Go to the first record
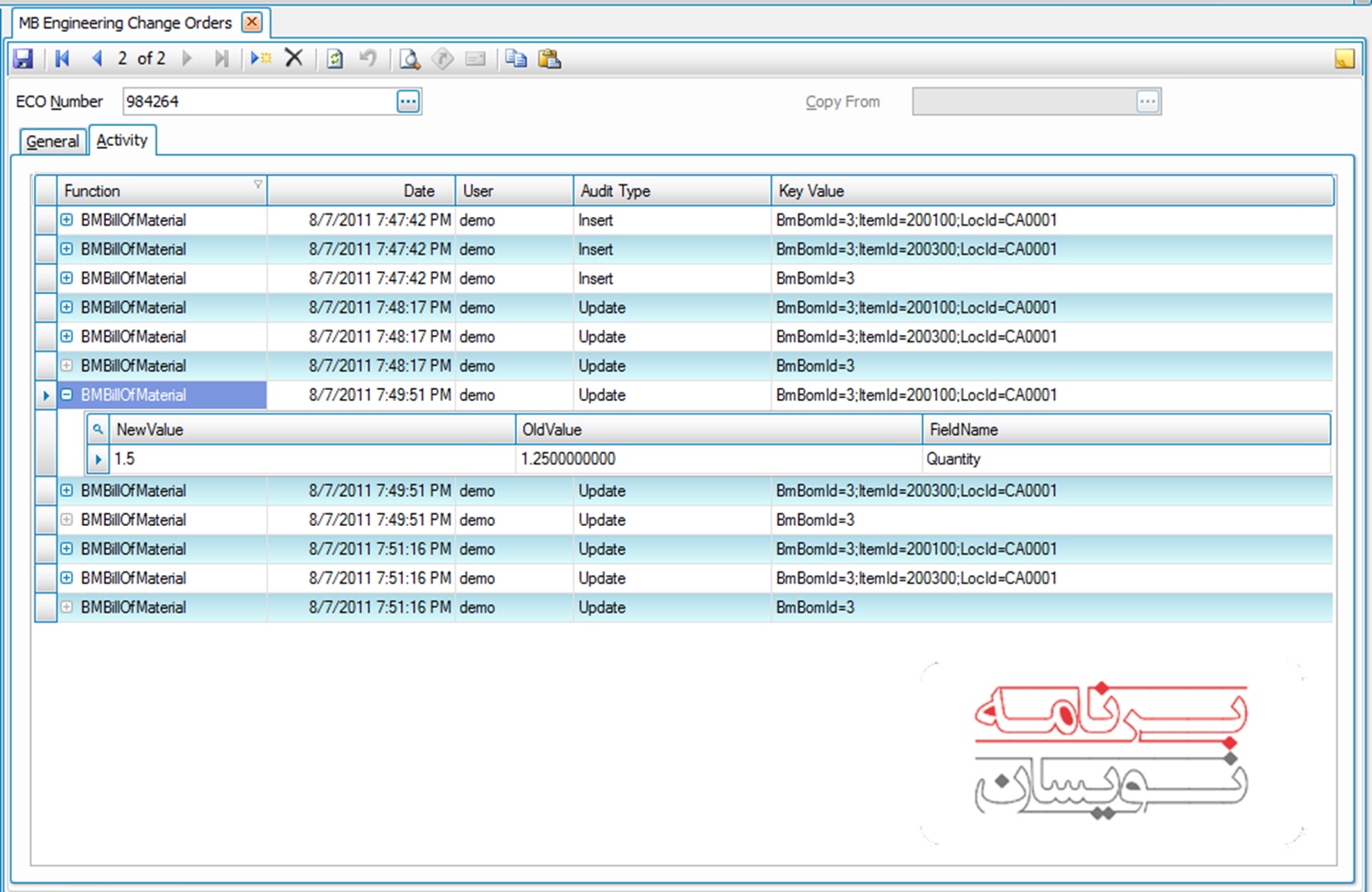This screenshot has height=892, width=1372. pyautogui.click(x=62, y=59)
